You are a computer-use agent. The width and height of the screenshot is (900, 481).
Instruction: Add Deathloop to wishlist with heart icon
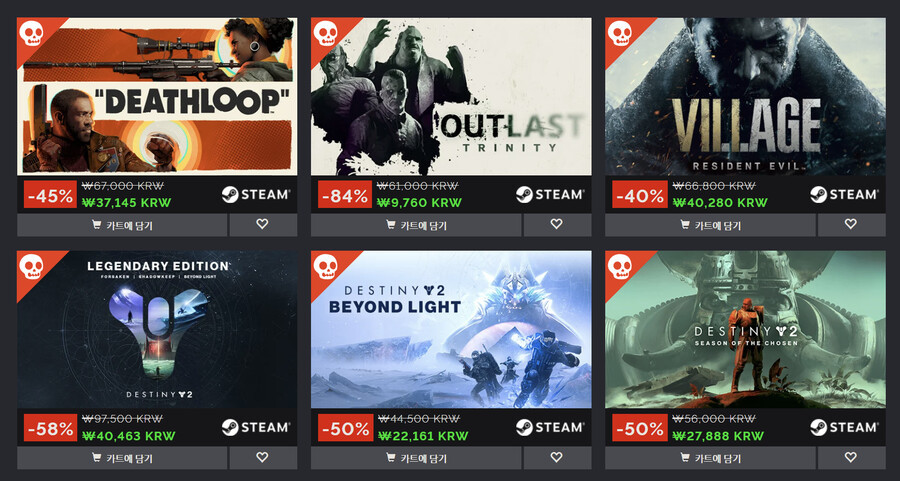click(x=263, y=225)
